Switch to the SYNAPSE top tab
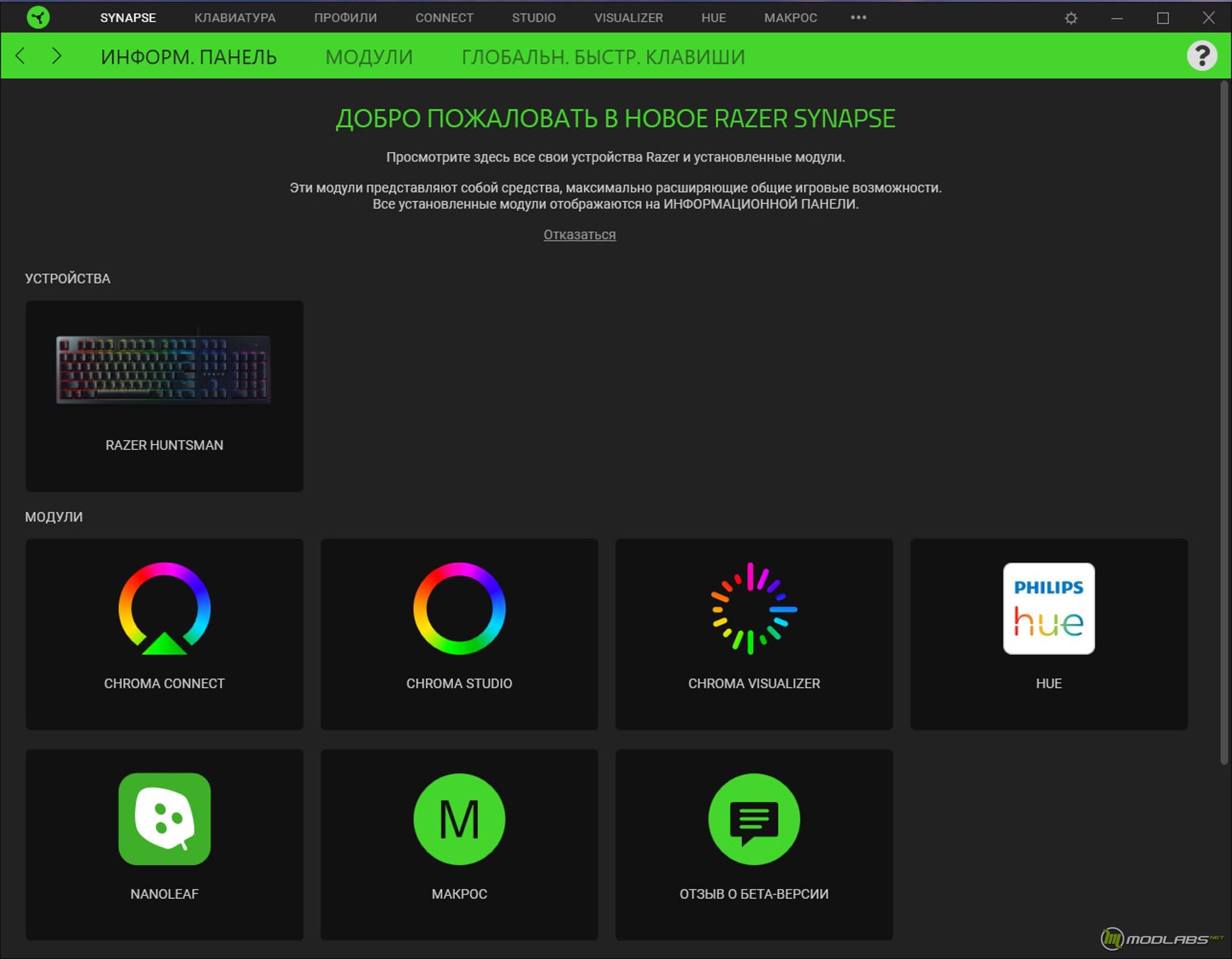1232x959 pixels. [x=128, y=18]
